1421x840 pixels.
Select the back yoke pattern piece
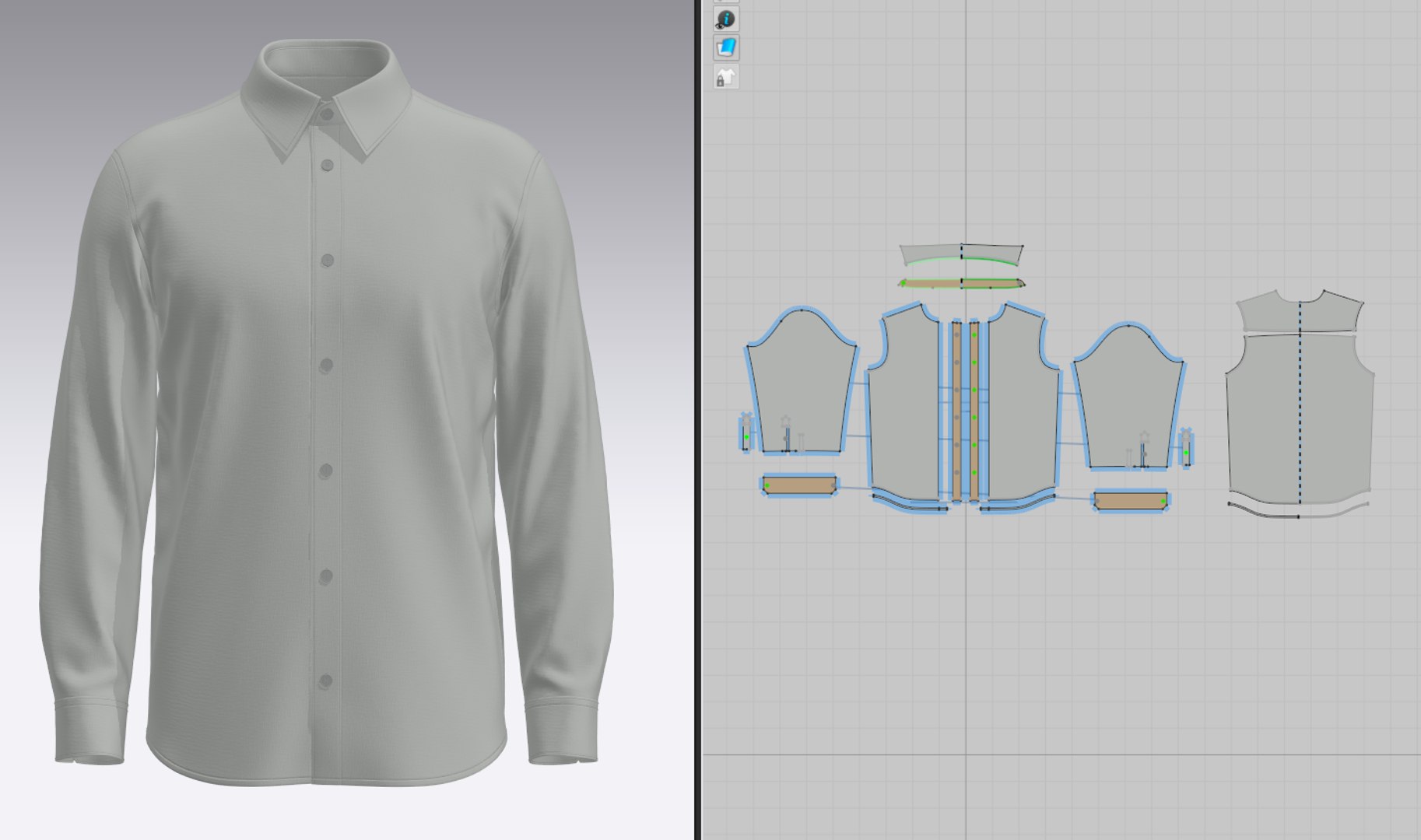pyautogui.click(x=1300, y=311)
